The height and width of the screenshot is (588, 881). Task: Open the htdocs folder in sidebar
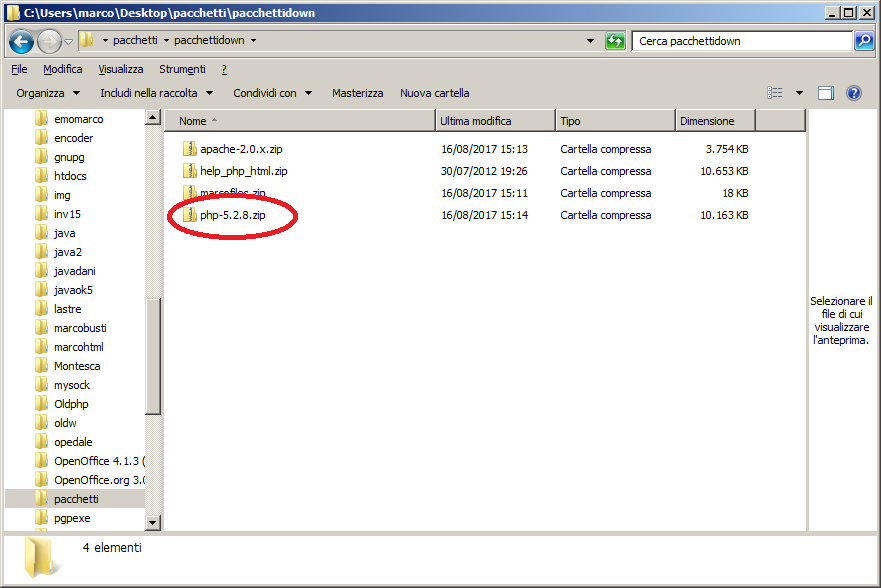coord(70,176)
